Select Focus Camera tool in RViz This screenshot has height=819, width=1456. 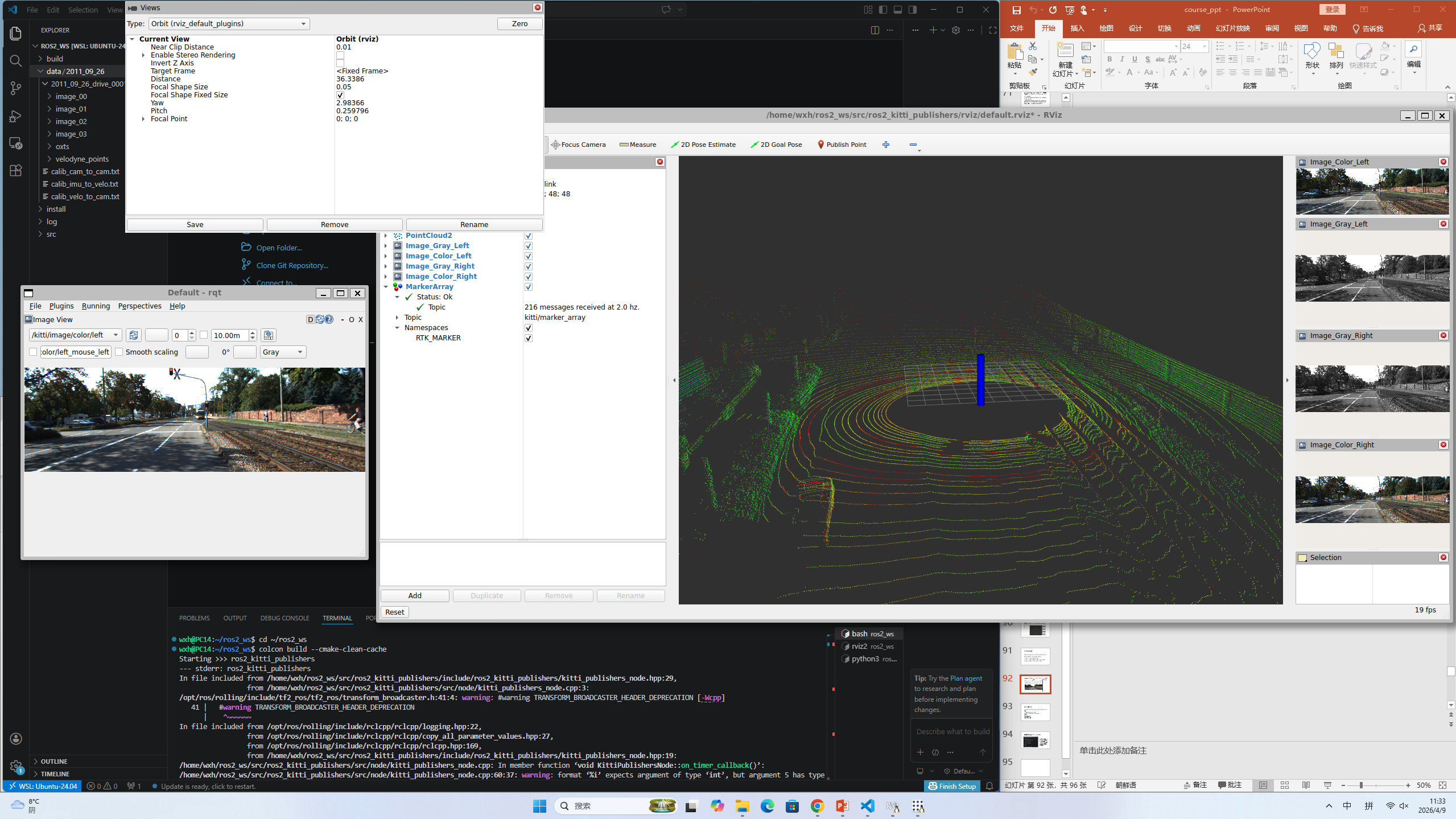(x=578, y=145)
